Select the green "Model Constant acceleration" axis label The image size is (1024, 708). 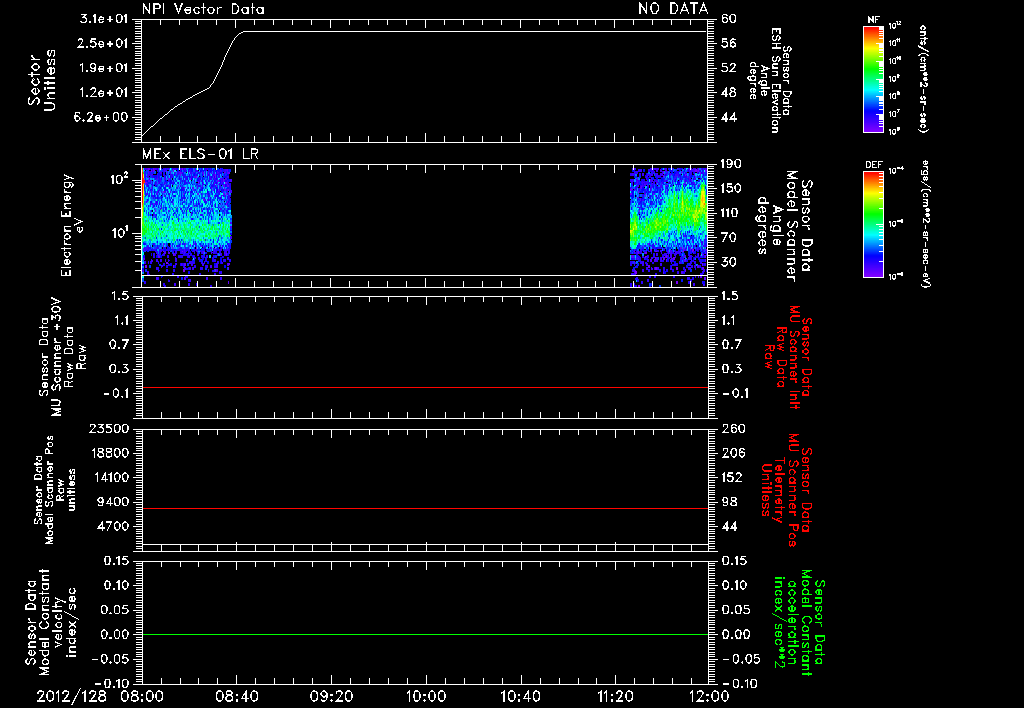pos(798,622)
